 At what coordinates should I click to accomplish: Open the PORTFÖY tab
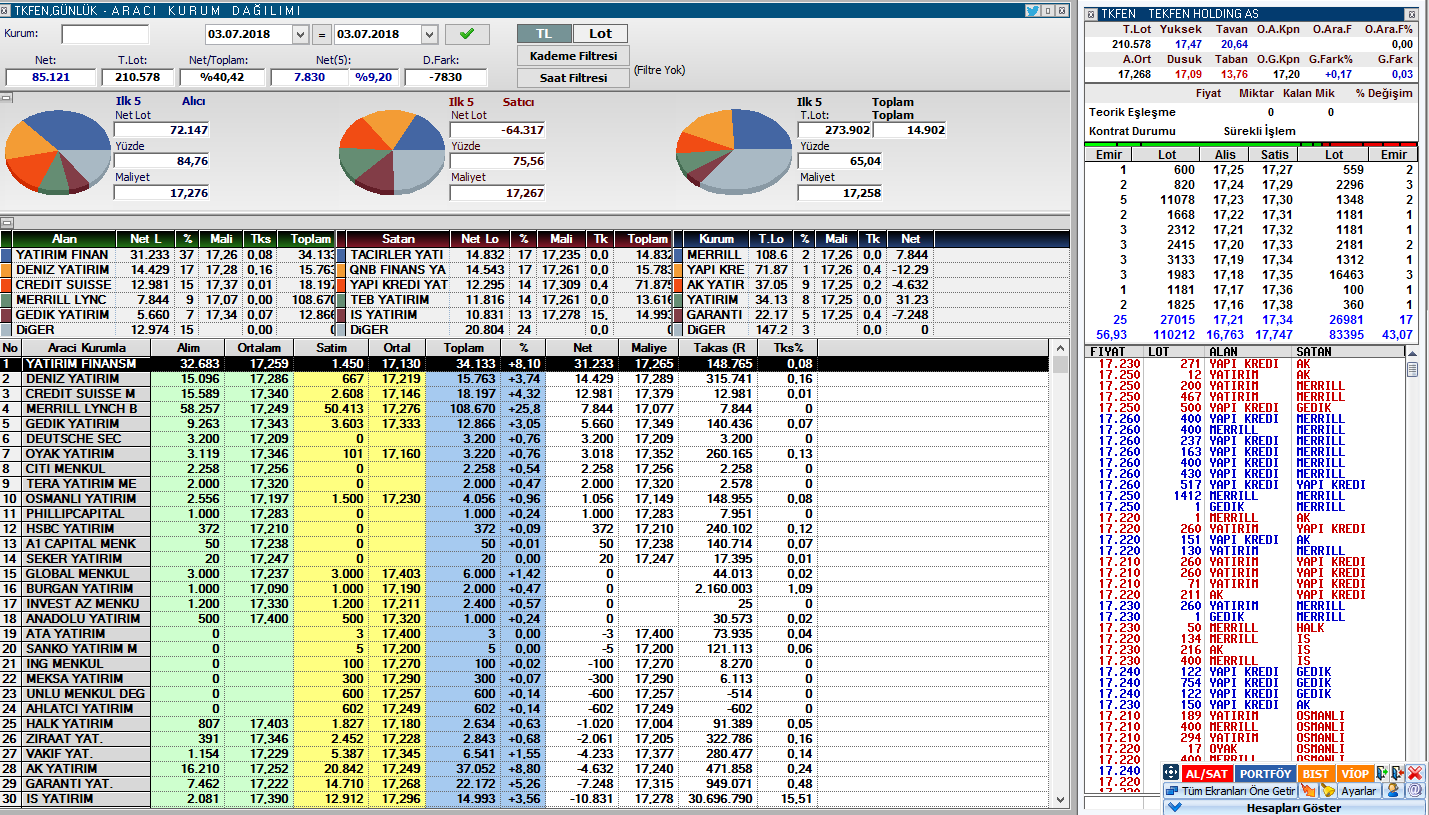[1265, 774]
